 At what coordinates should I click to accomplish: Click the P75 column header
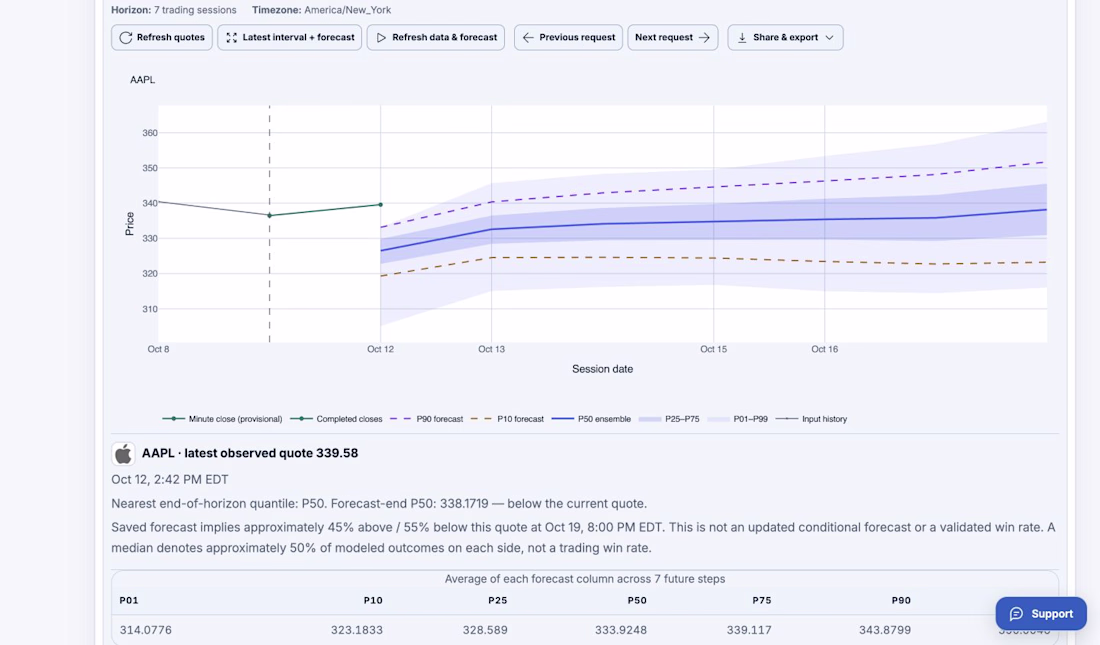762,601
